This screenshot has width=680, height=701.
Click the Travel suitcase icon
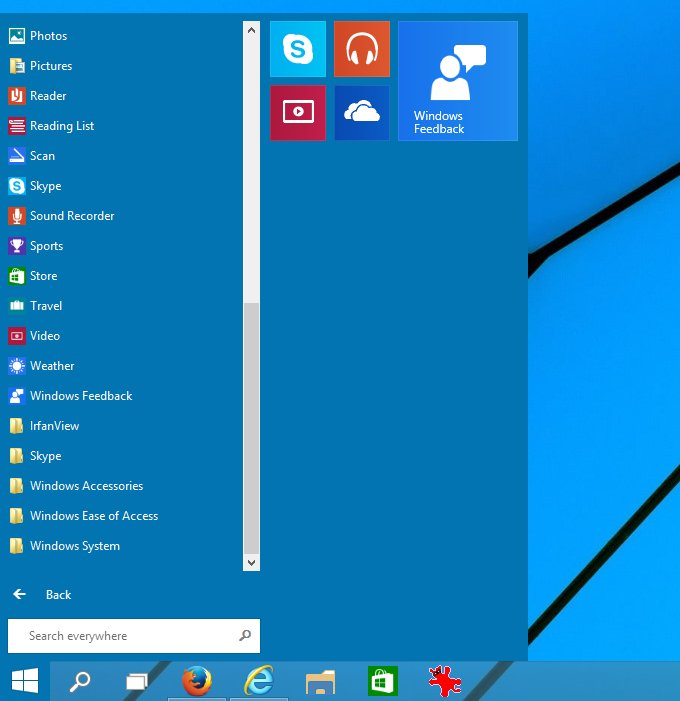pyautogui.click(x=17, y=306)
